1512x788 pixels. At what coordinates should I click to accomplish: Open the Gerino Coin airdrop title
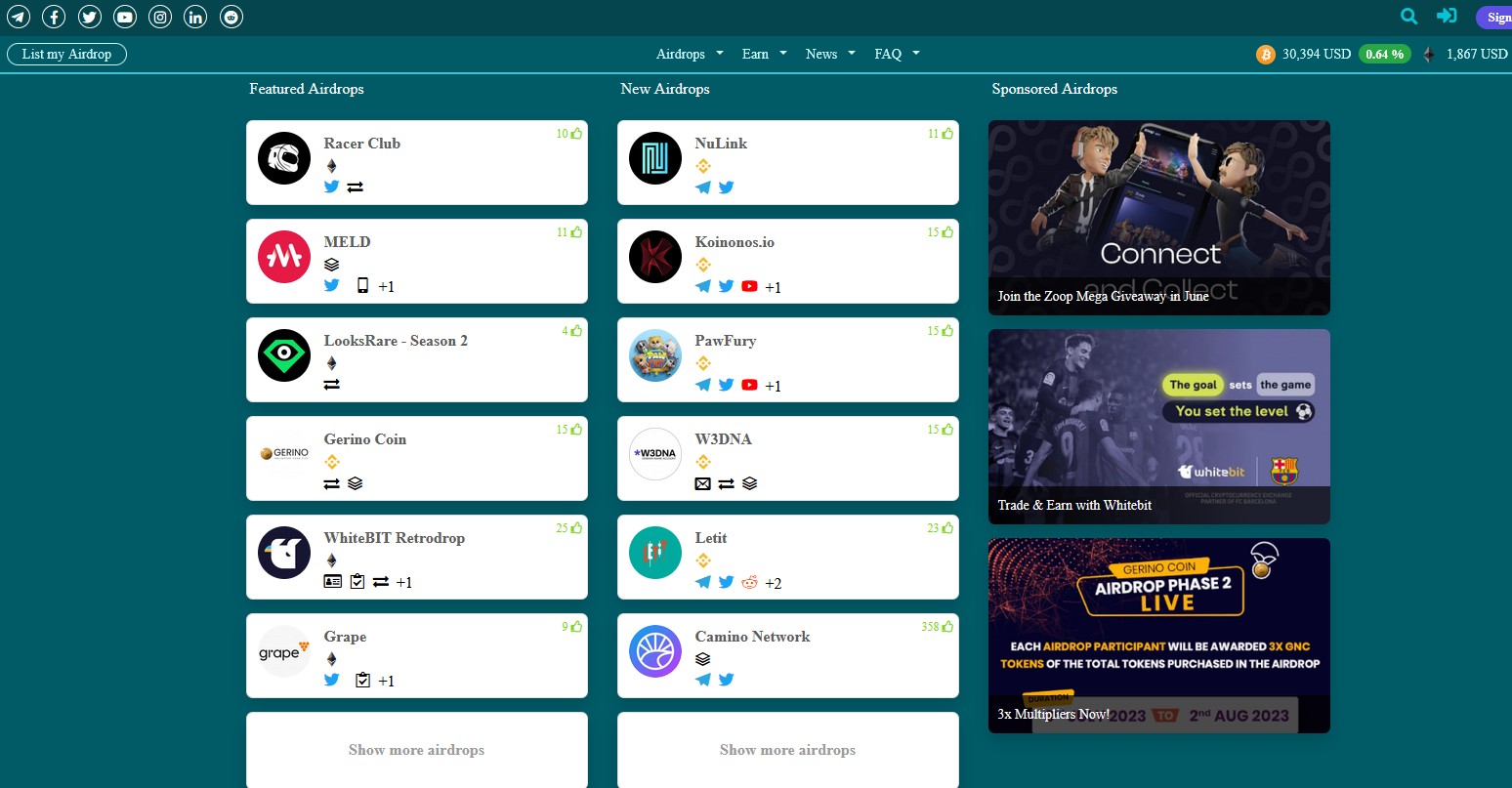tap(365, 439)
